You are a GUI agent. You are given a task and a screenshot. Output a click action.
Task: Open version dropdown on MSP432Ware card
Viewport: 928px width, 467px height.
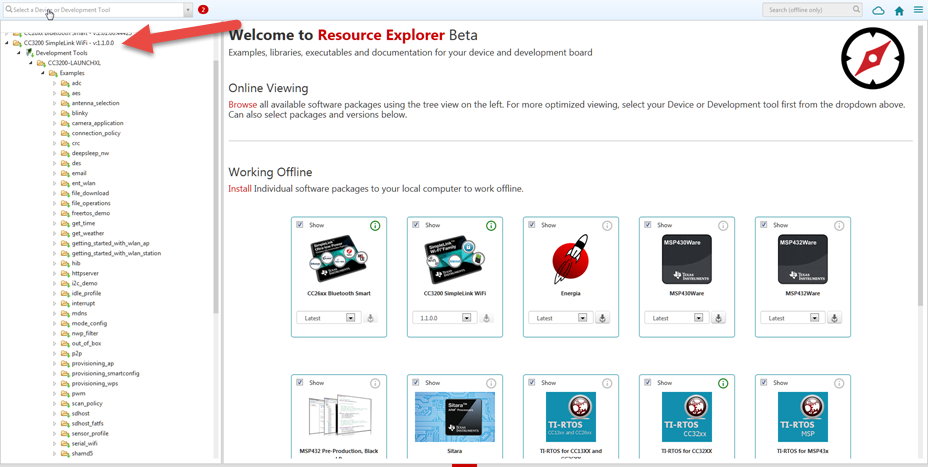click(x=814, y=318)
